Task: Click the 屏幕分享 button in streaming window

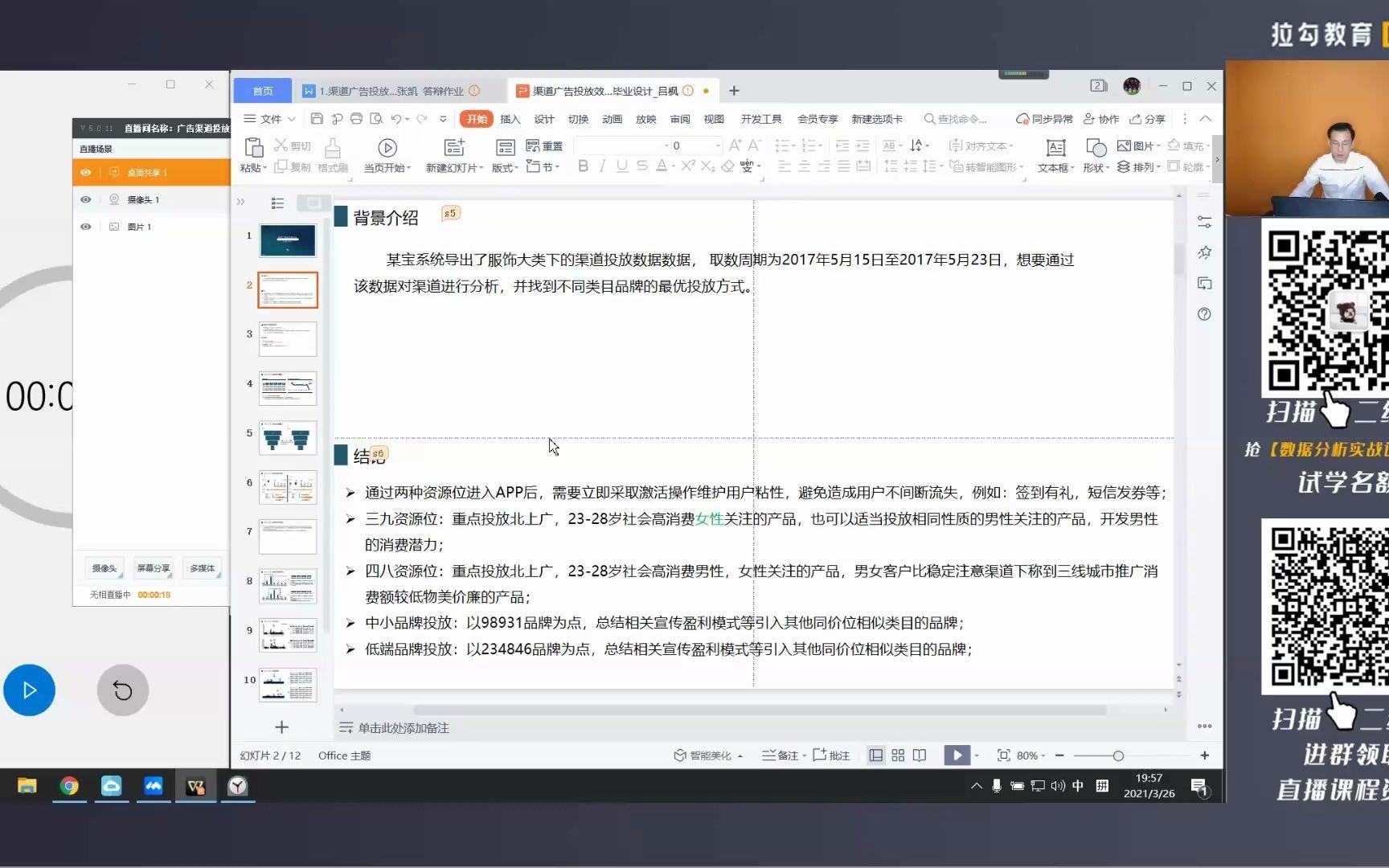Action: 153,568
